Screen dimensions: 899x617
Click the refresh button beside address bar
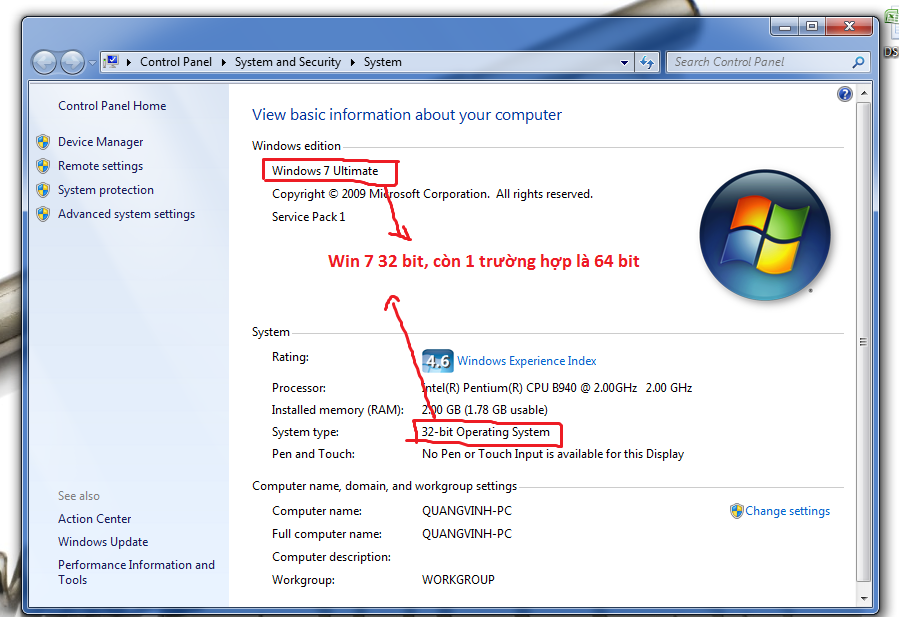tap(647, 62)
